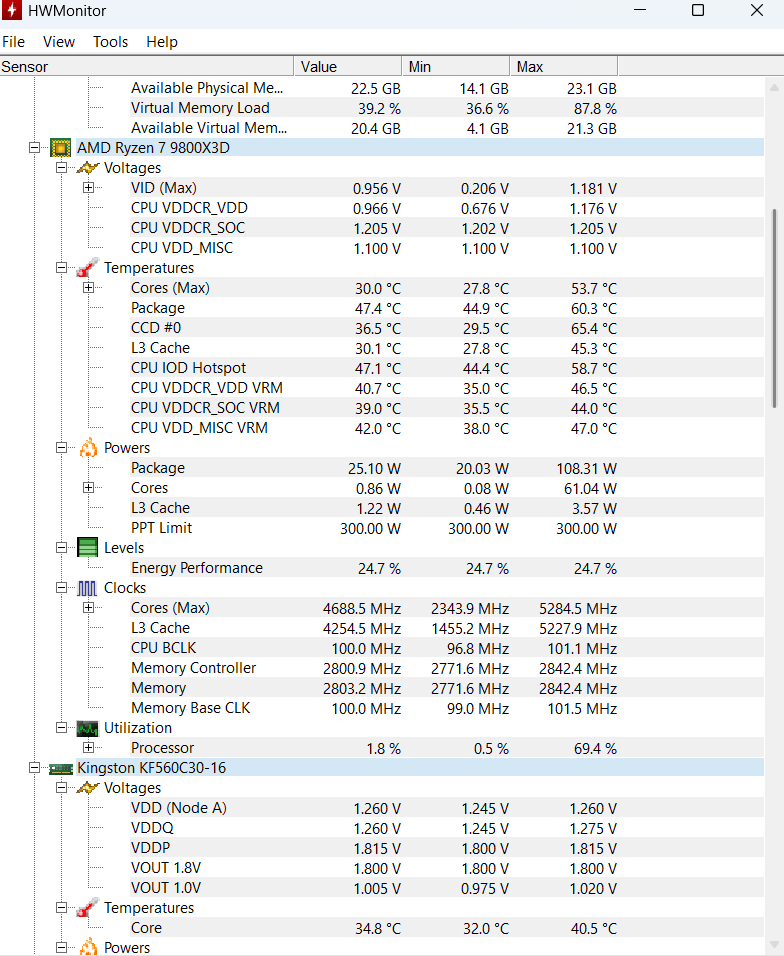The height and width of the screenshot is (956, 784).
Task: Click the Sensor column header
Action: tap(146, 66)
